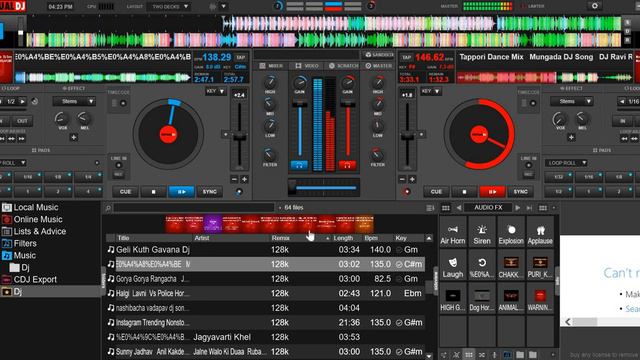Open the left deck KEY dropdown
Viewport: 640px width, 360px height.
(216, 91)
